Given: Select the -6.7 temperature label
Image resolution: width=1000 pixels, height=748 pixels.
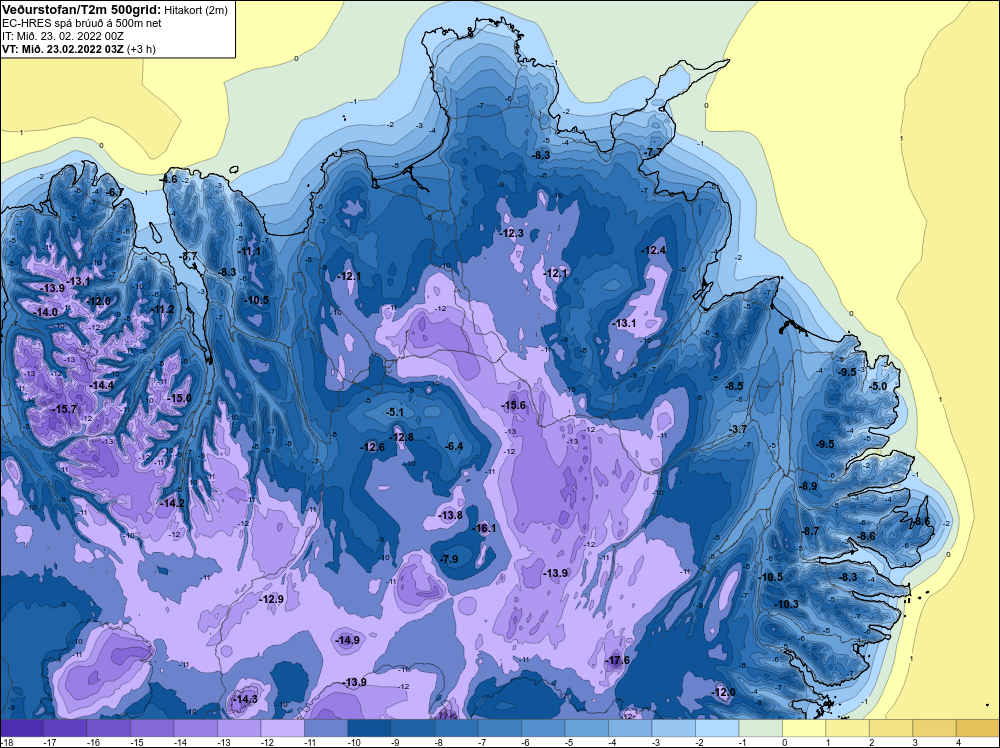Looking at the screenshot, I should (115, 193).
